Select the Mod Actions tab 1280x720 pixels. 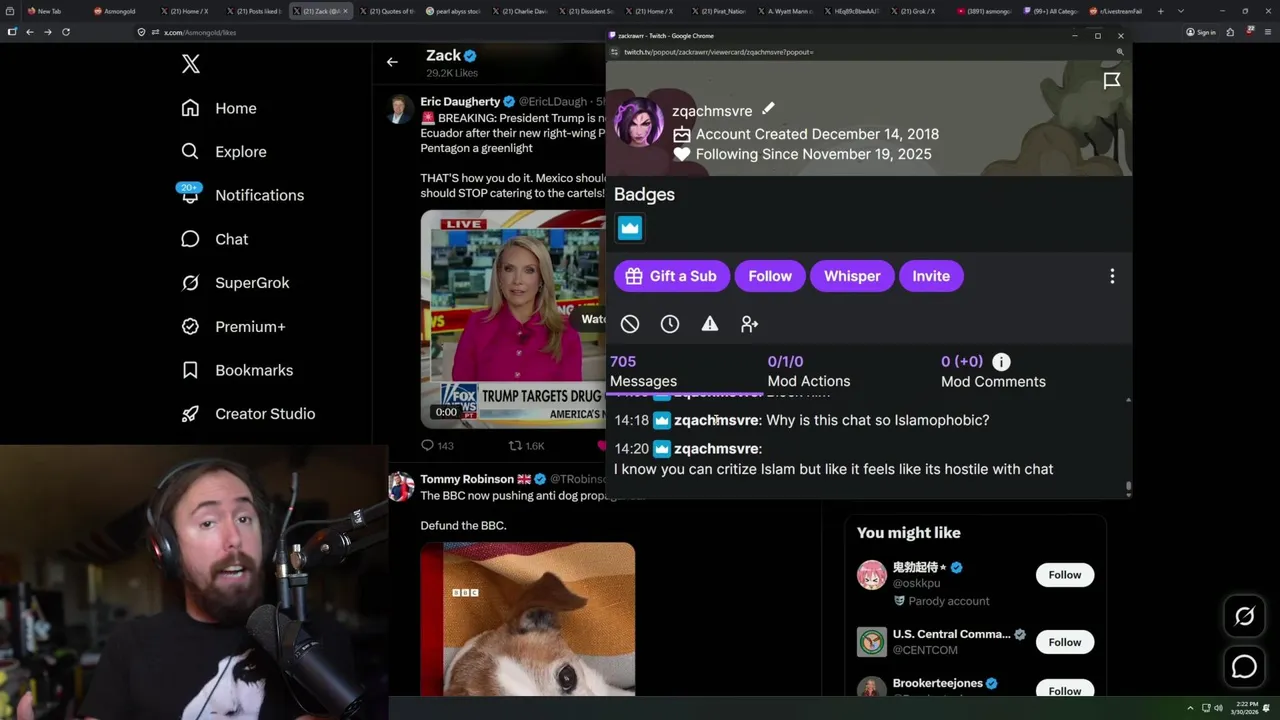[808, 371]
